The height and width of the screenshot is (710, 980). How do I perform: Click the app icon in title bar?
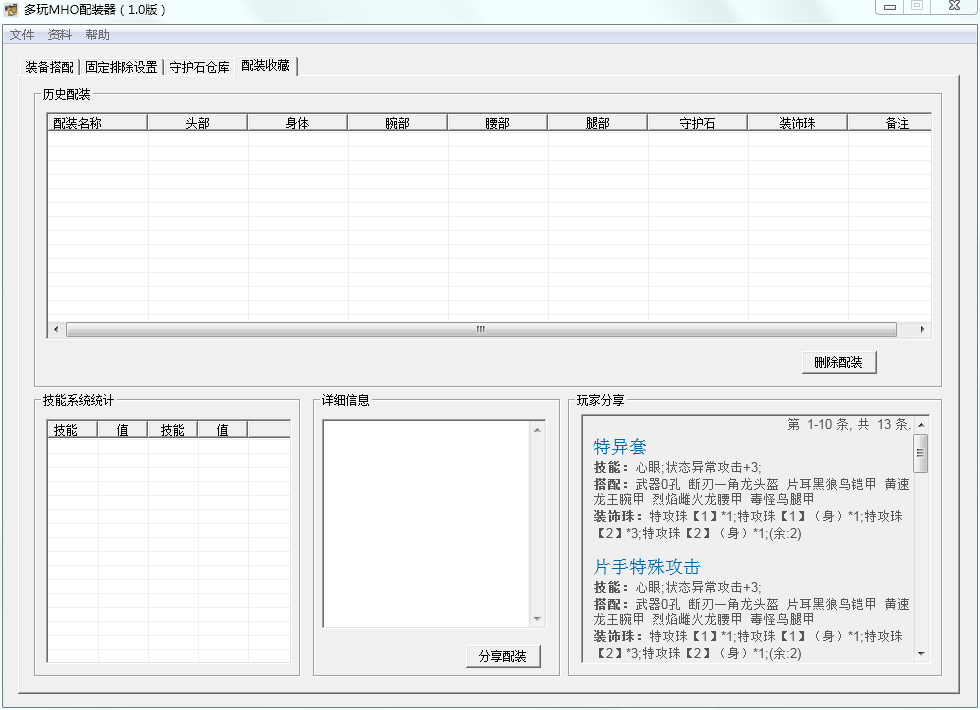point(11,10)
